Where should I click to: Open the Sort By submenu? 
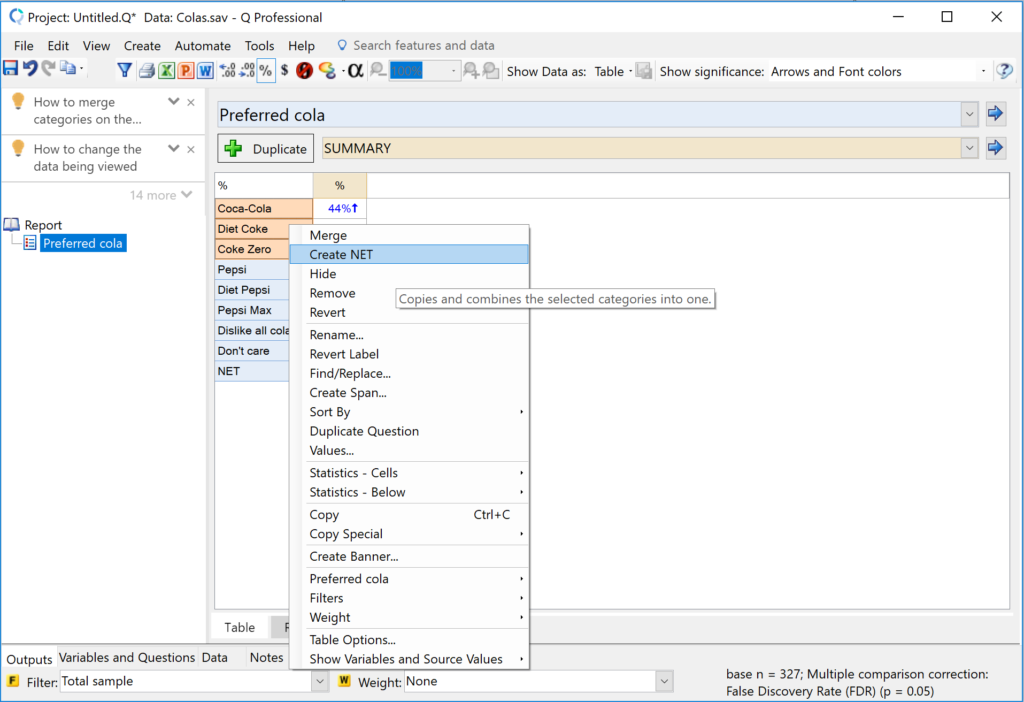point(409,412)
